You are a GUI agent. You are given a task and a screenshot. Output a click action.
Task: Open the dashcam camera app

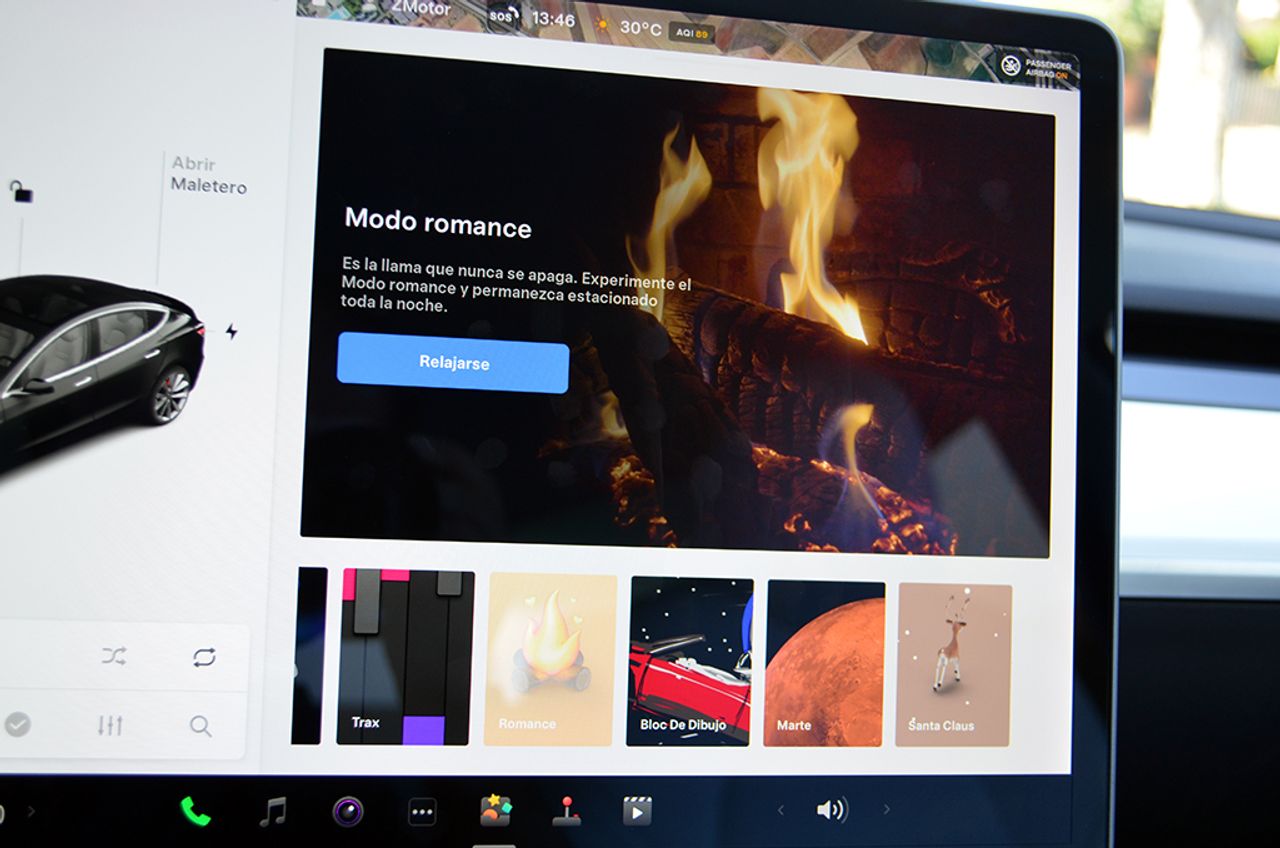click(x=347, y=811)
